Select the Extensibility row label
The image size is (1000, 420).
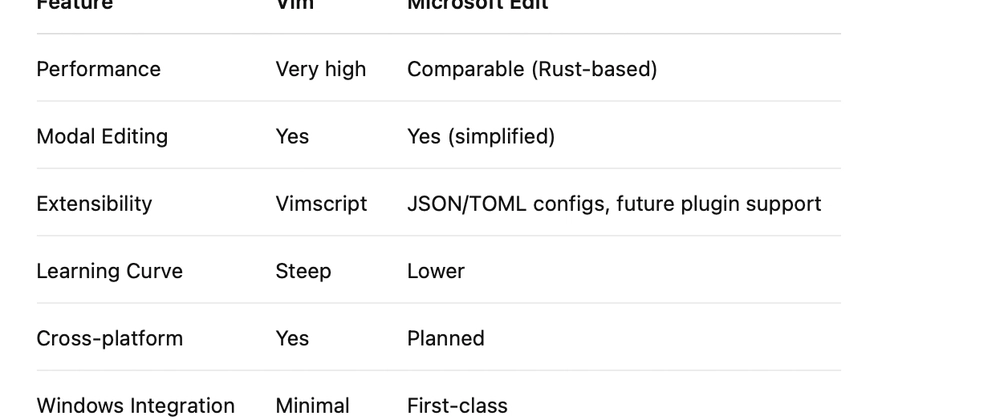(x=94, y=204)
